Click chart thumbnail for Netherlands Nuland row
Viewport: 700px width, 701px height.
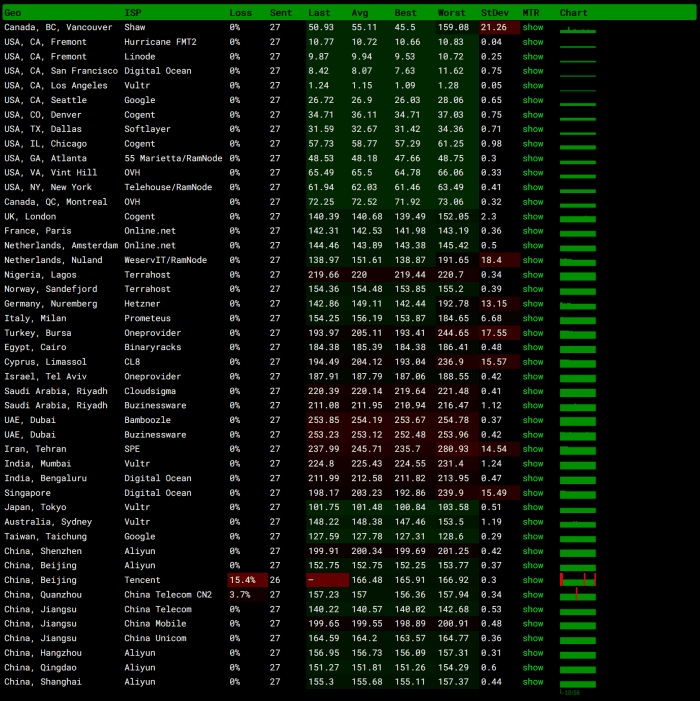coord(578,262)
